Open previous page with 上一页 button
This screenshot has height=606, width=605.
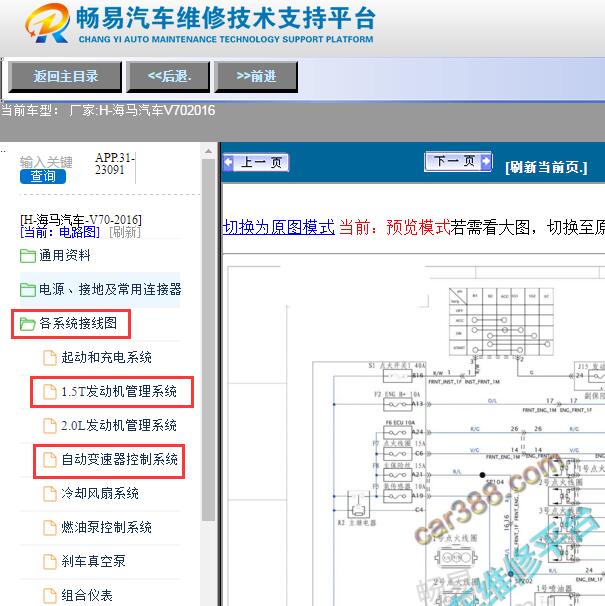pyautogui.click(x=256, y=162)
